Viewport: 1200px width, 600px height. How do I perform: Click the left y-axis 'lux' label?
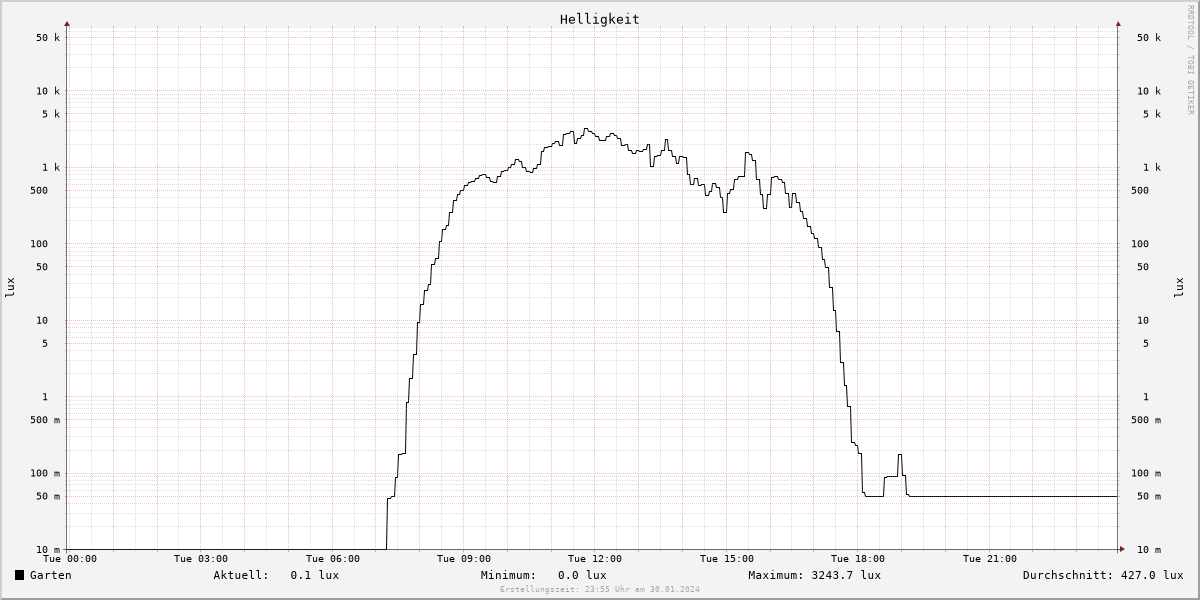10,288
